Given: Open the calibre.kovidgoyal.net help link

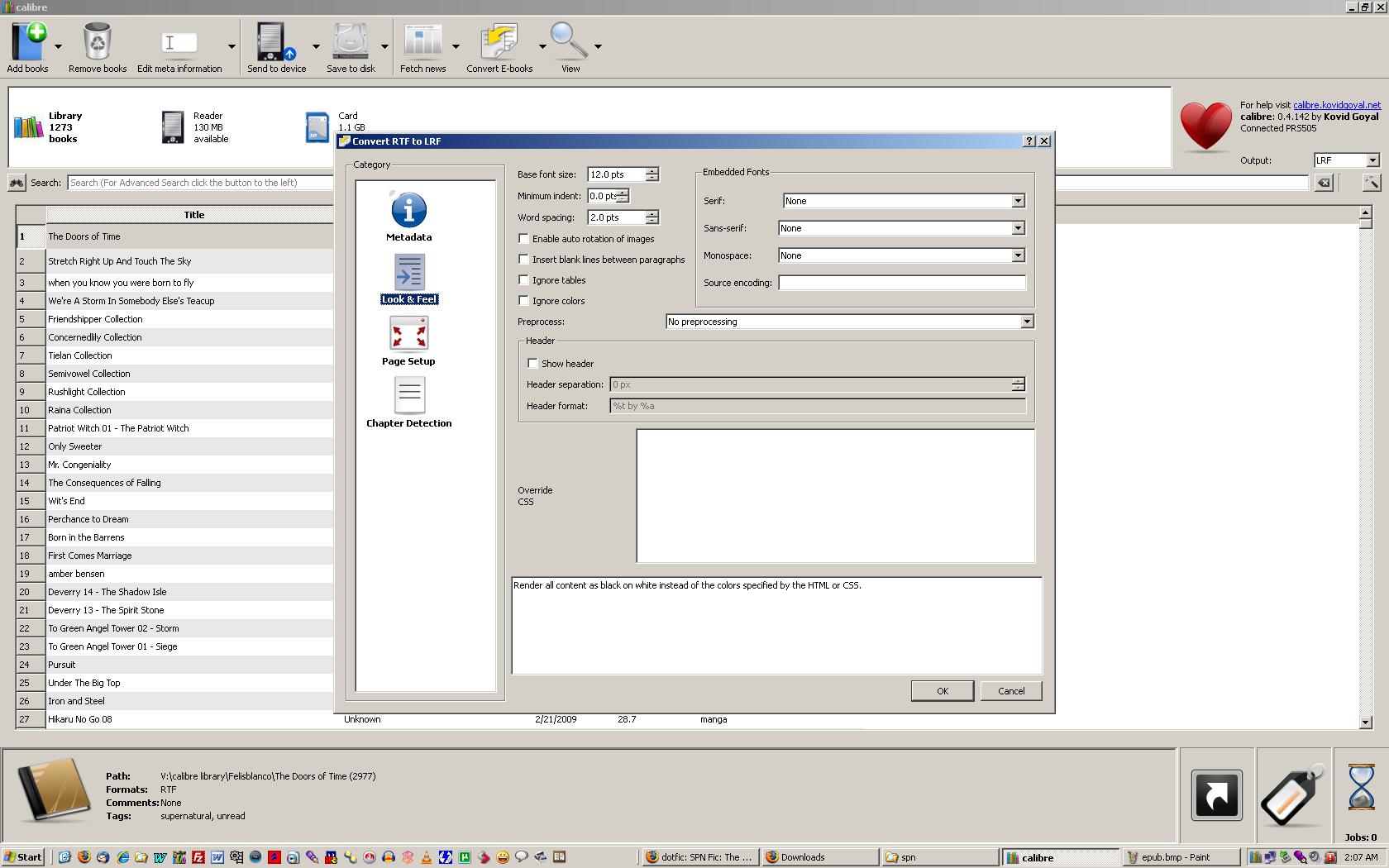Looking at the screenshot, I should point(1336,105).
